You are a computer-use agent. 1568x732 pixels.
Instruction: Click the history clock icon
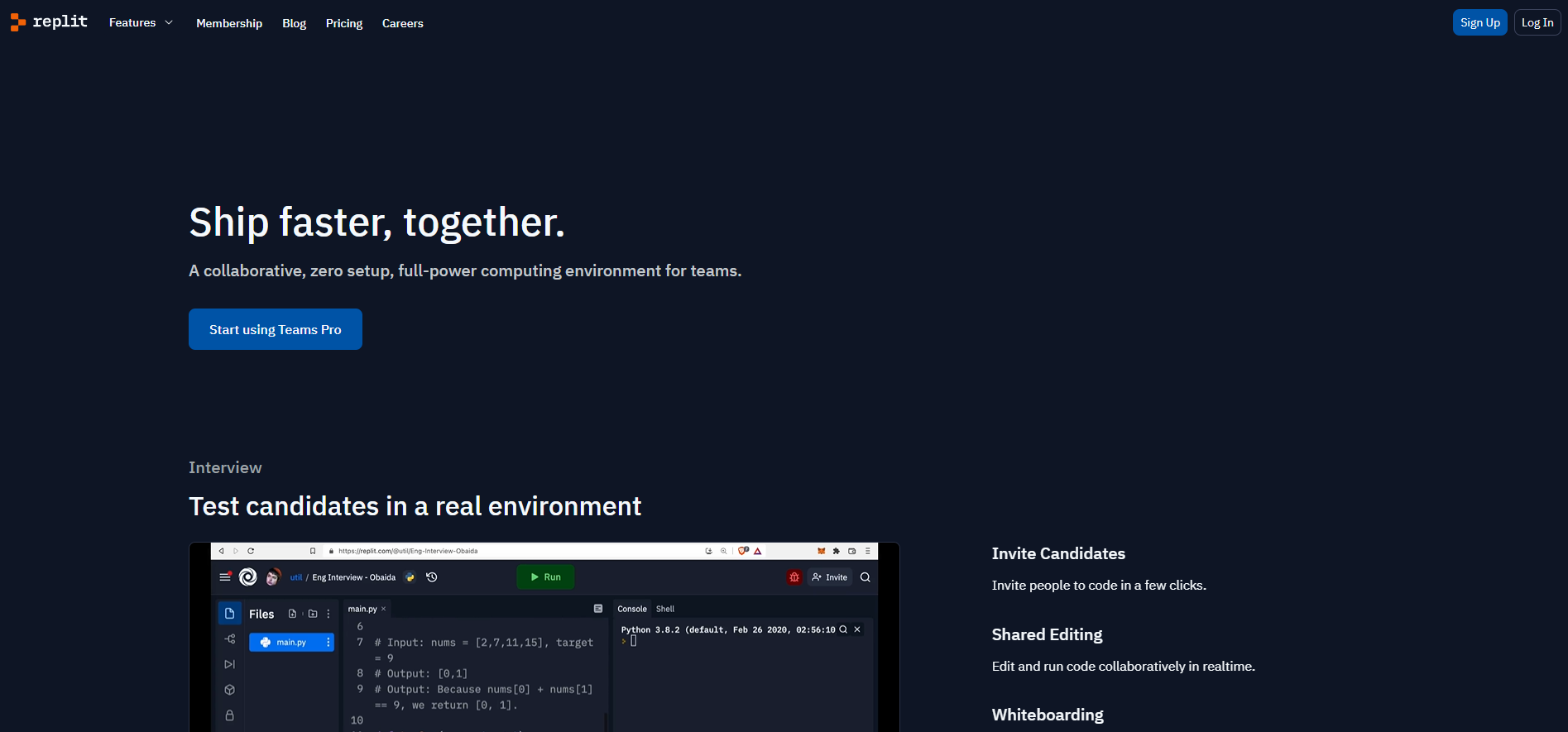coord(432,577)
